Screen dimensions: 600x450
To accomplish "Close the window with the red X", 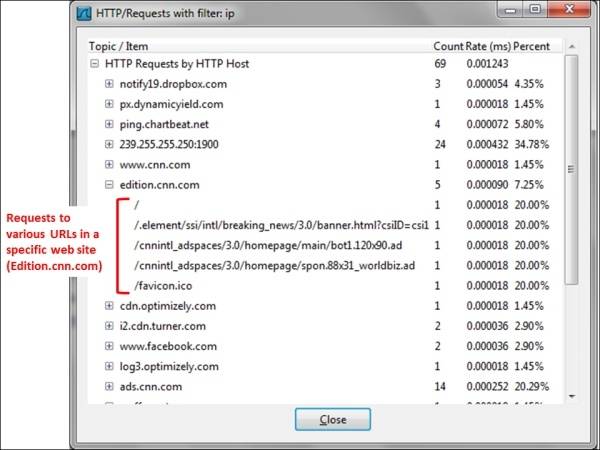I will point(569,9).
